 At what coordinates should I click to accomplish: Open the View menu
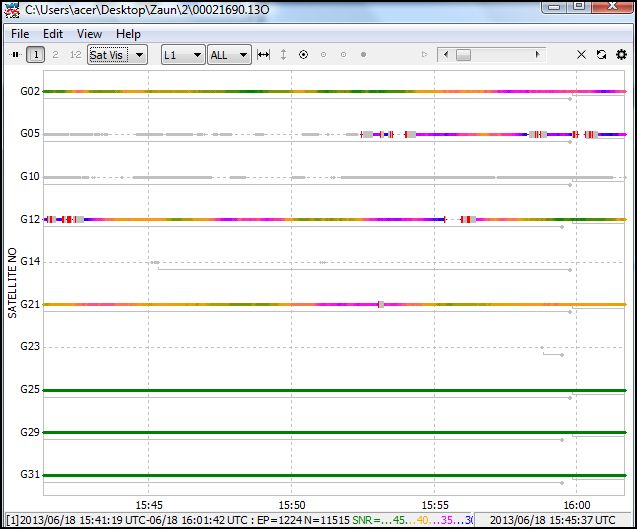[x=89, y=34]
